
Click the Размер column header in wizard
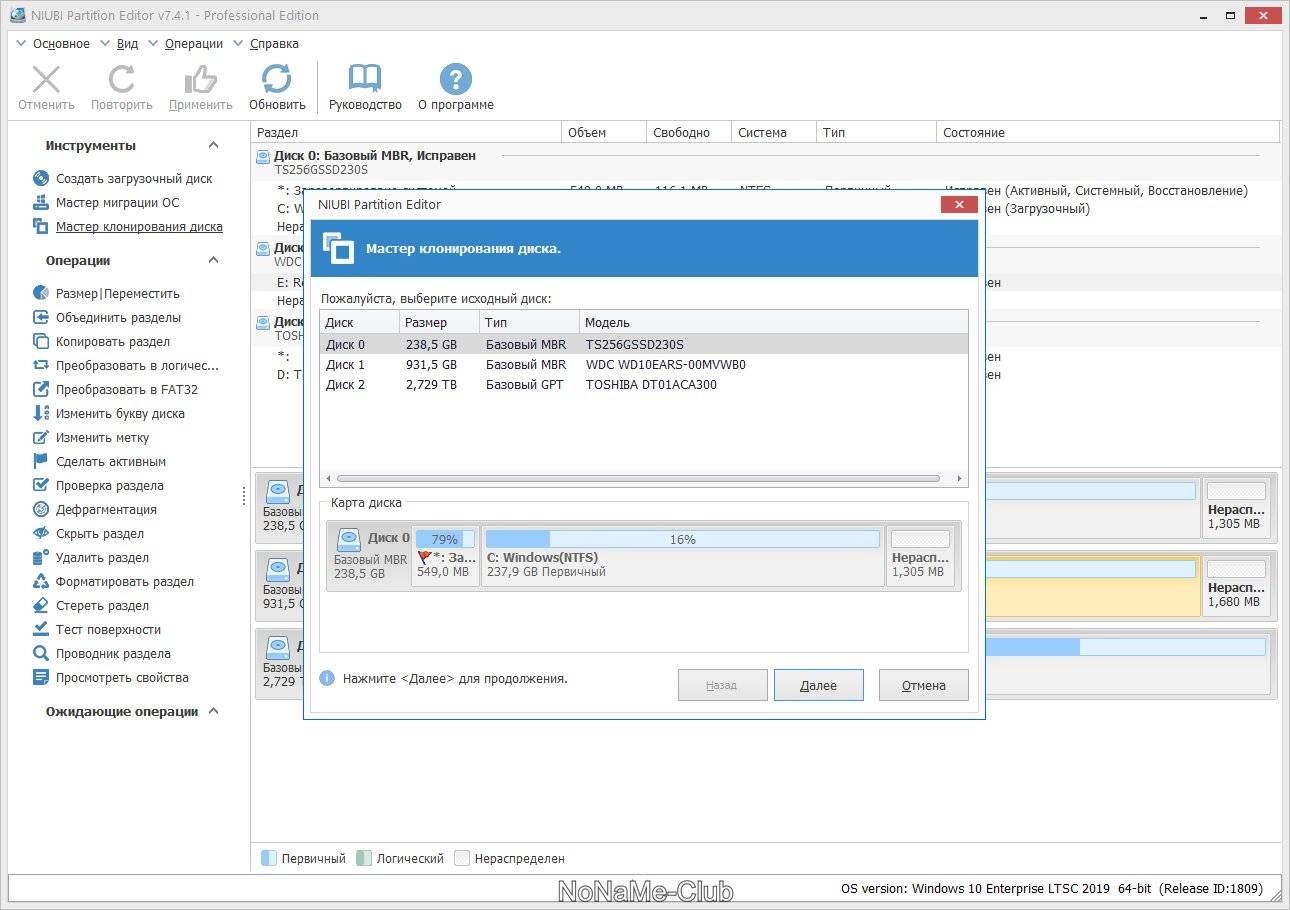pos(439,322)
